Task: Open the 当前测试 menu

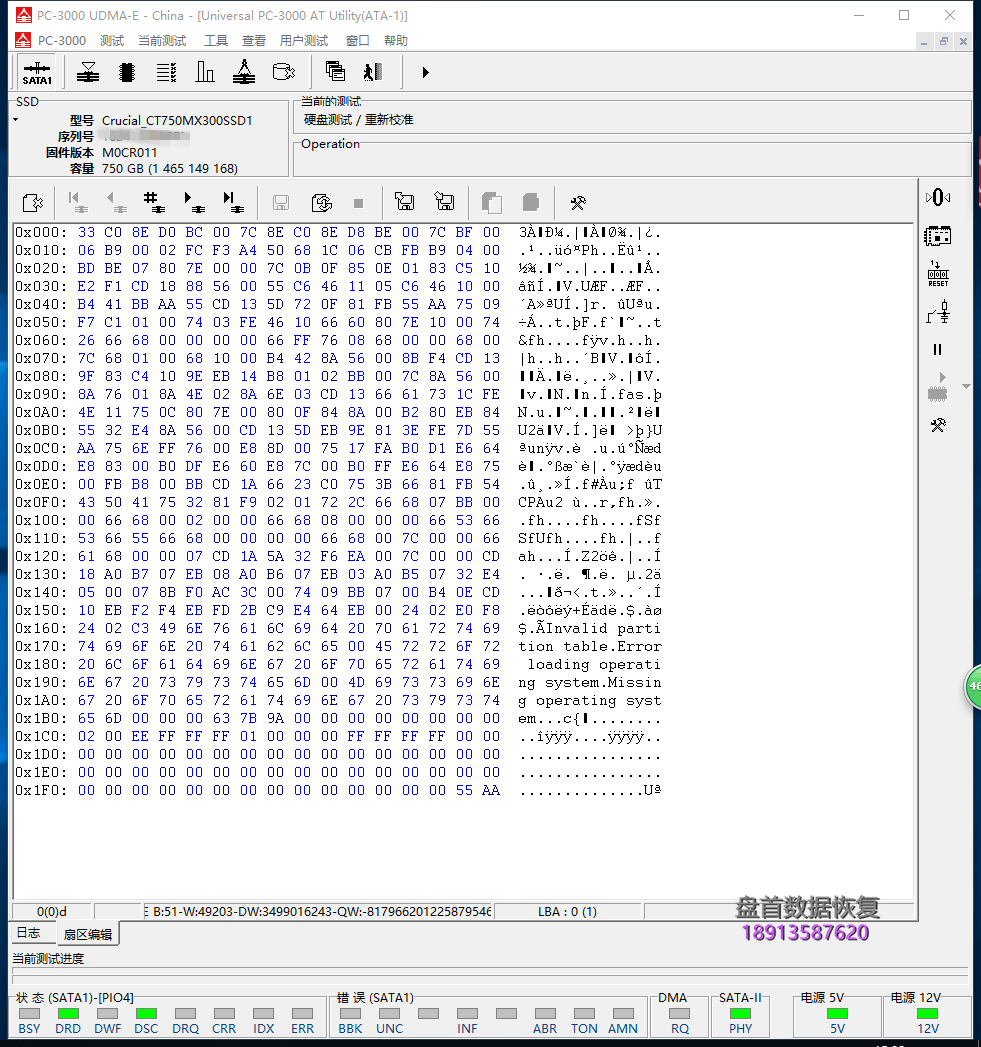Action: [162, 41]
